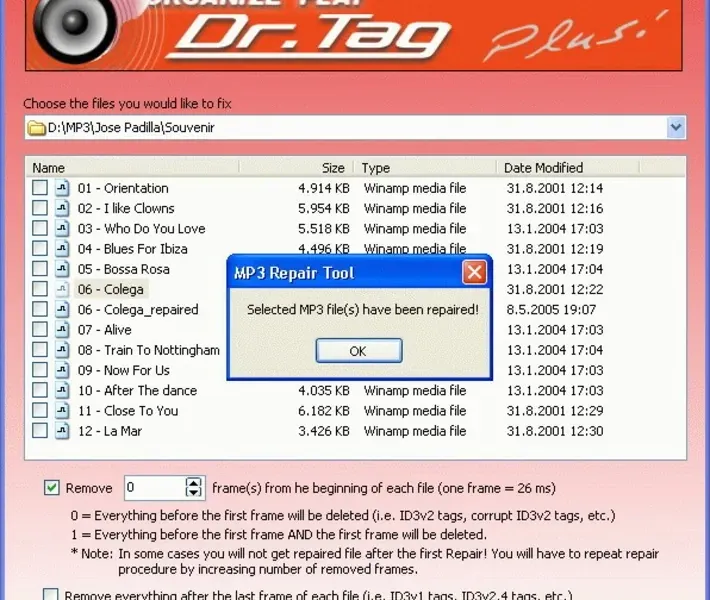Click OK in MP3 Repair Tool dialog

click(x=359, y=350)
